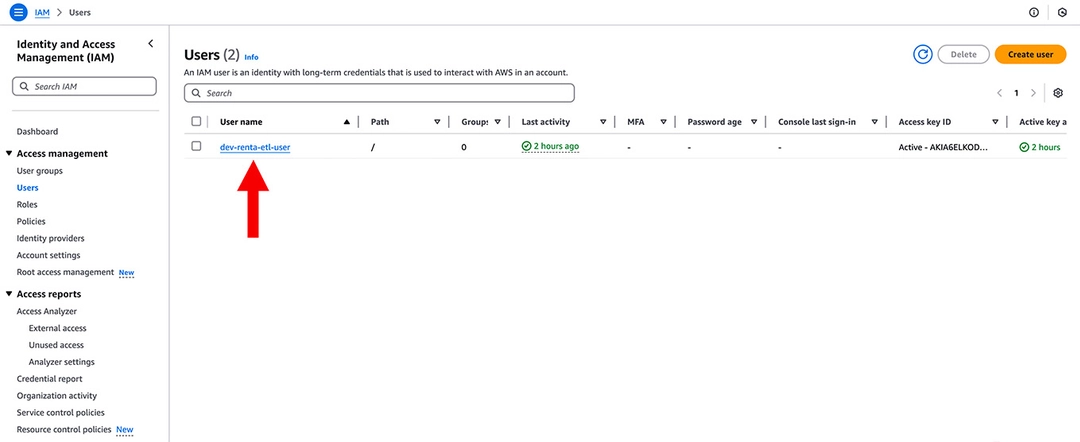The image size is (1080, 442).
Task: Click the Groups count 0 cell
Action: [464, 147]
